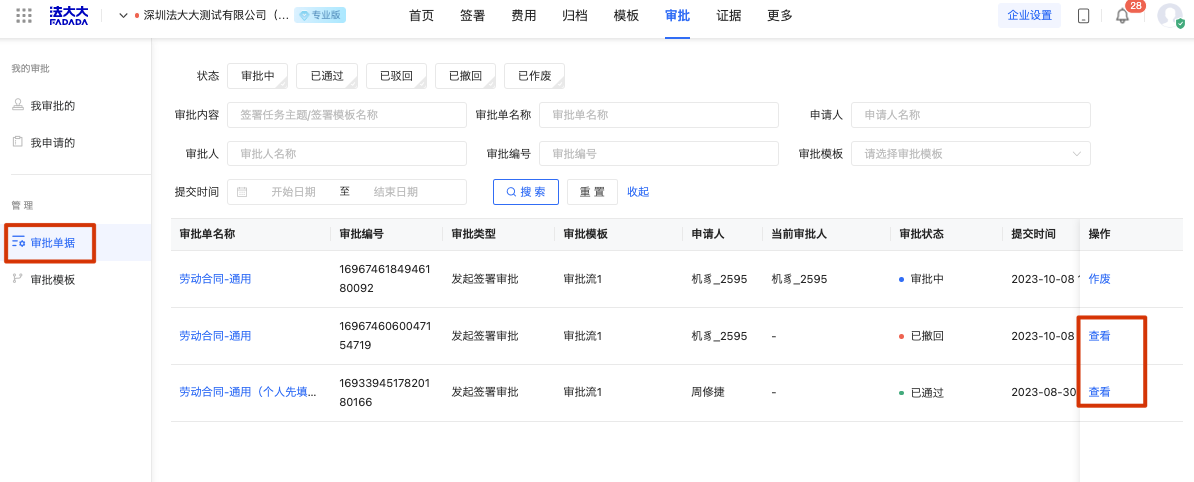This screenshot has width=1194, height=482.
Task: Click the 已撤回 status cell
Action: 921,336
